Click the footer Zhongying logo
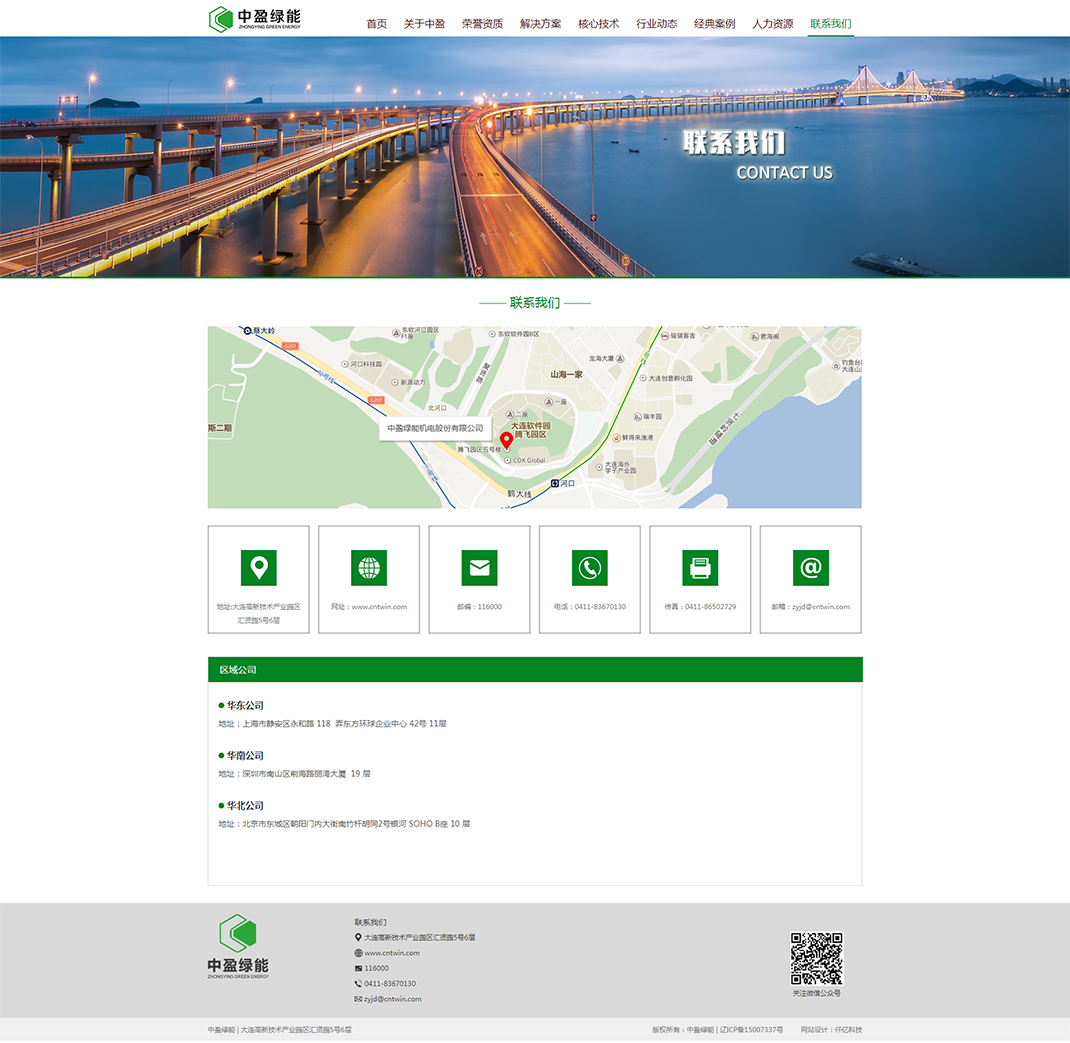The height and width of the screenshot is (1043, 1070). coord(238,945)
